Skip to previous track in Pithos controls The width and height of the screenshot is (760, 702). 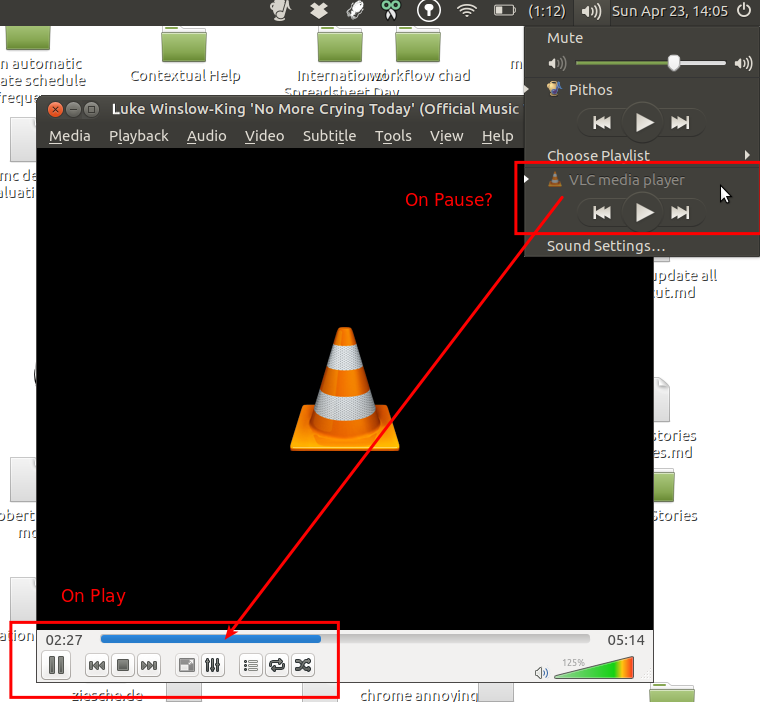[x=602, y=123]
